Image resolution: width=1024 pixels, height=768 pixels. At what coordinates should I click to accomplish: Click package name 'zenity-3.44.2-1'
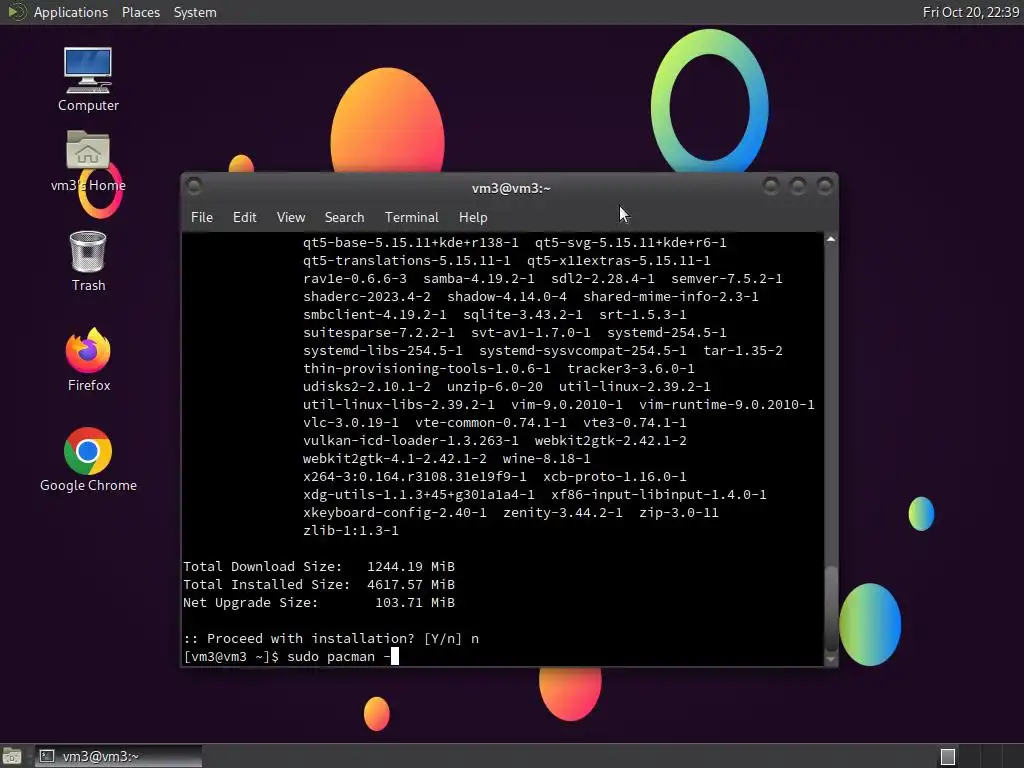pos(563,513)
